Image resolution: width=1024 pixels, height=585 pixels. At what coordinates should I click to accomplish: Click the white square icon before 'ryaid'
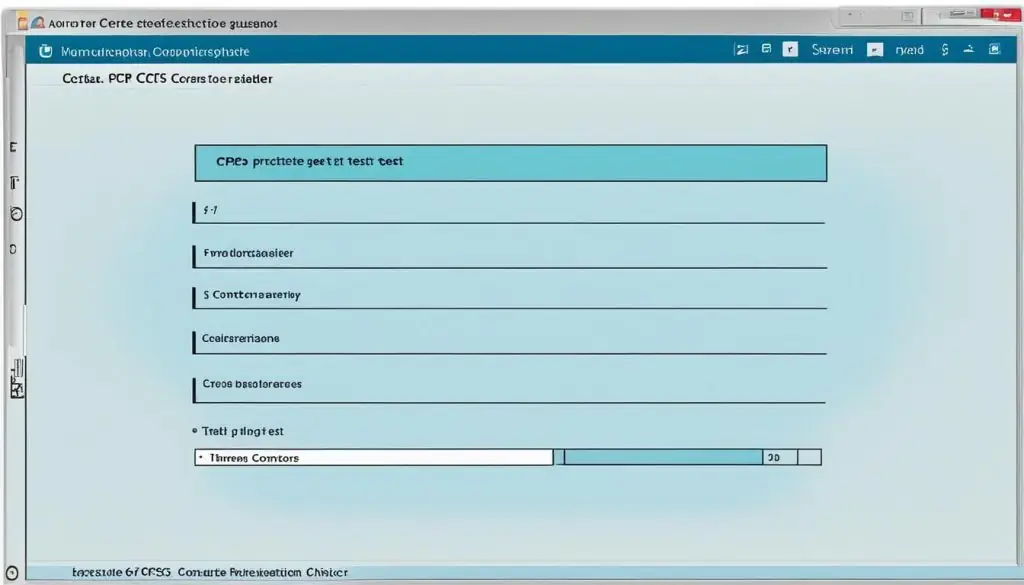coord(875,49)
